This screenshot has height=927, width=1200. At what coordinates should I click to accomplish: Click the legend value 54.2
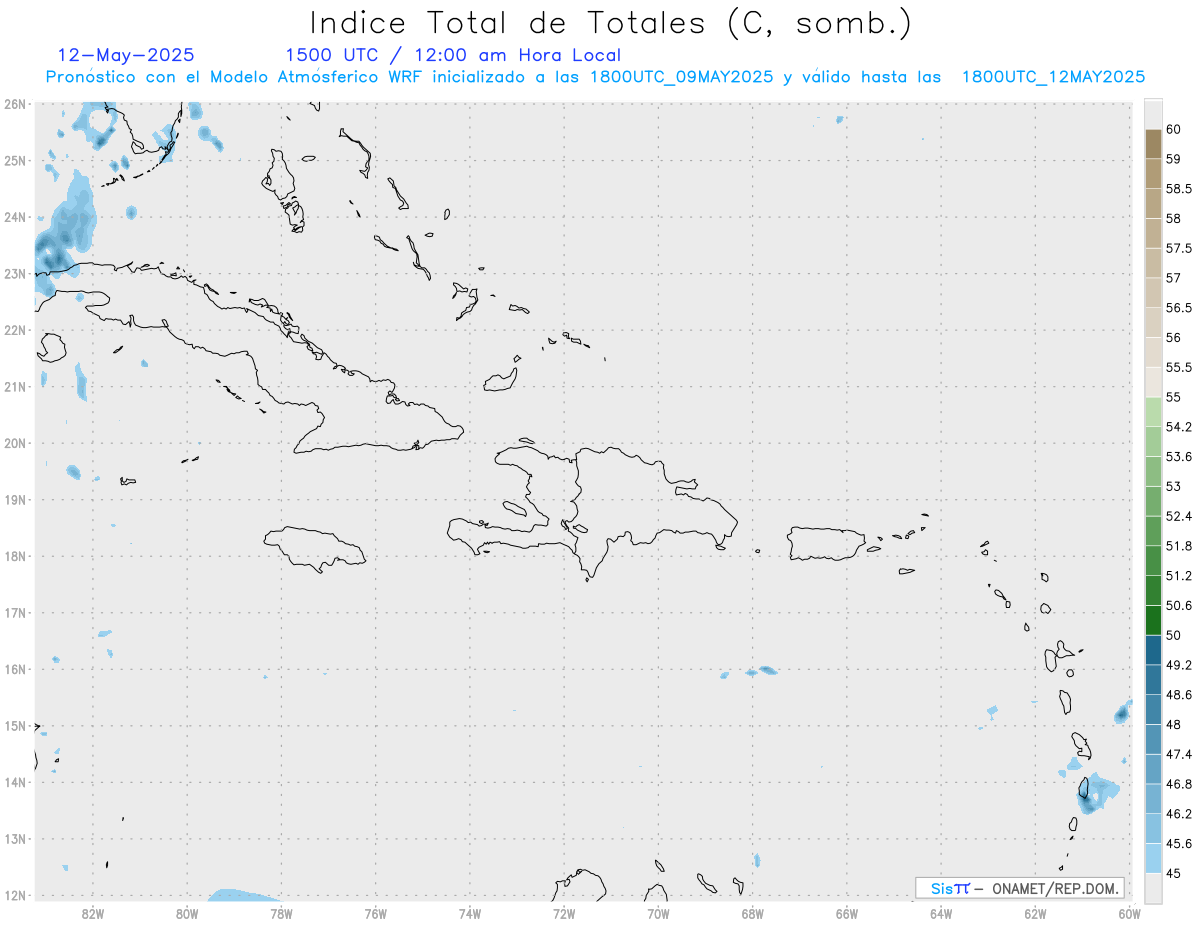[x=1179, y=427]
